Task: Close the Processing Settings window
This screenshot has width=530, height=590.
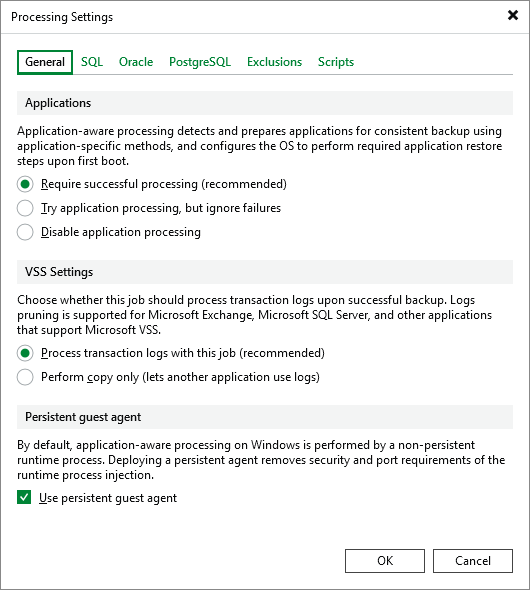Action: coord(513,15)
